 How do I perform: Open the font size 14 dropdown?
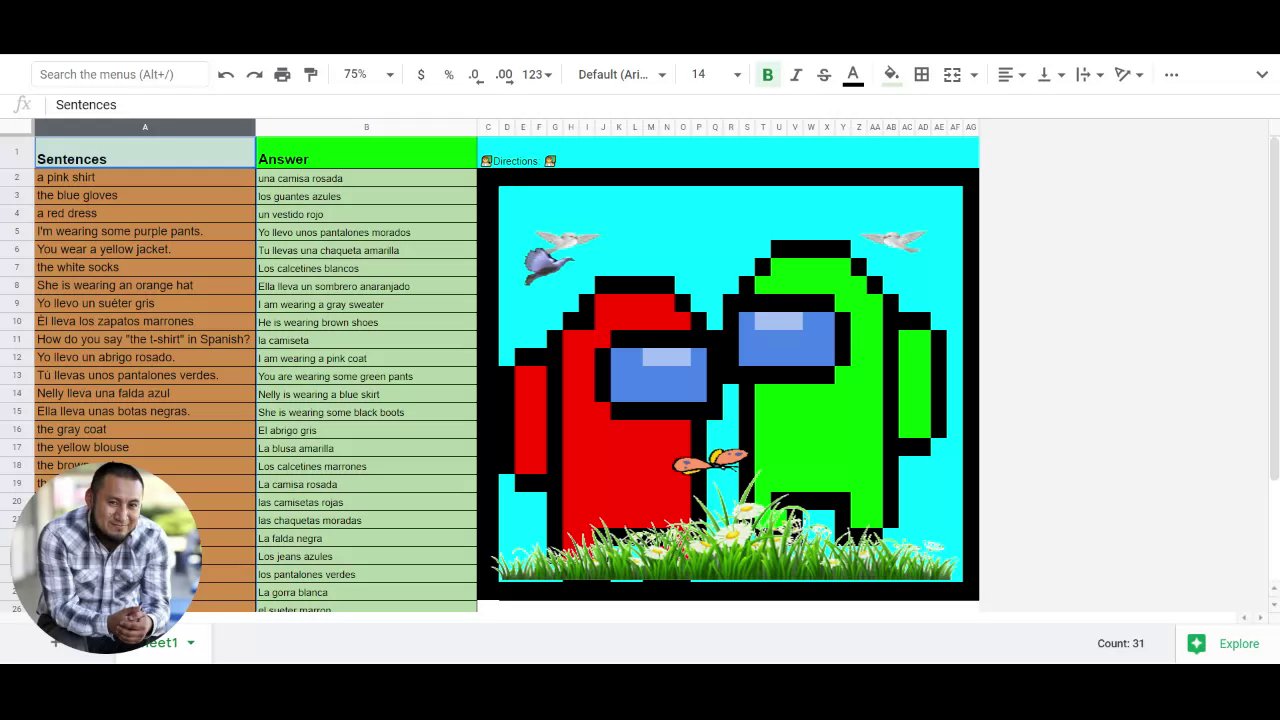[716, 75]
